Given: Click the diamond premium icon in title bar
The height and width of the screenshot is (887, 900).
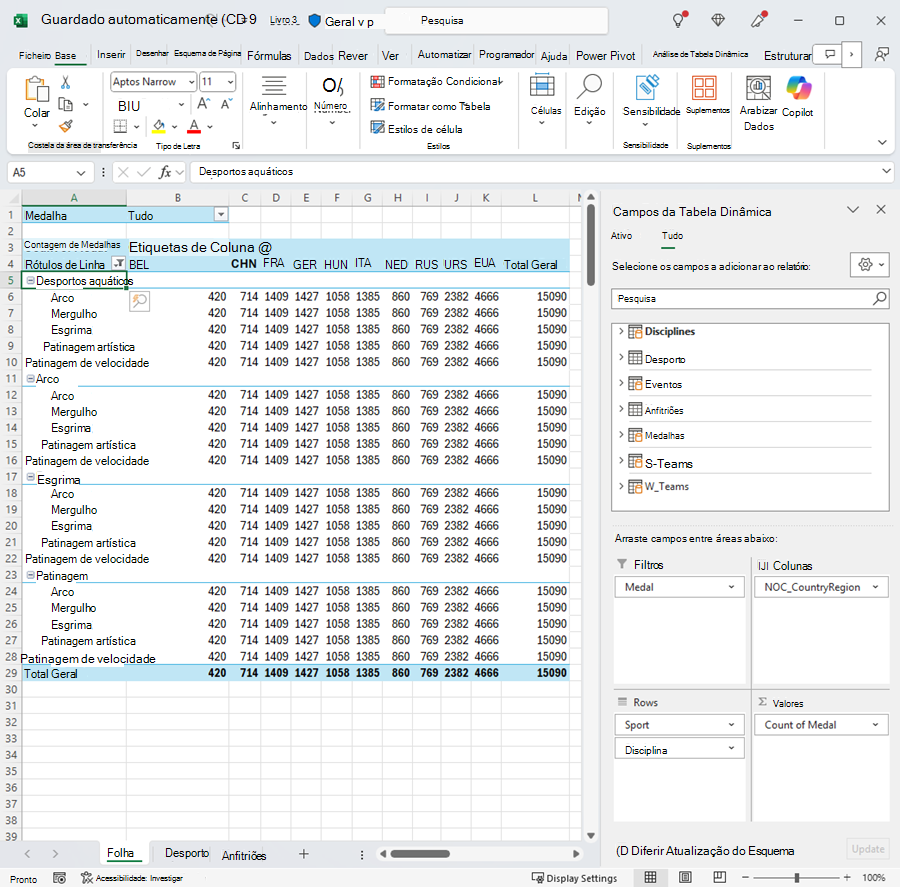Looking at the screenshot, I should [718, 20].
